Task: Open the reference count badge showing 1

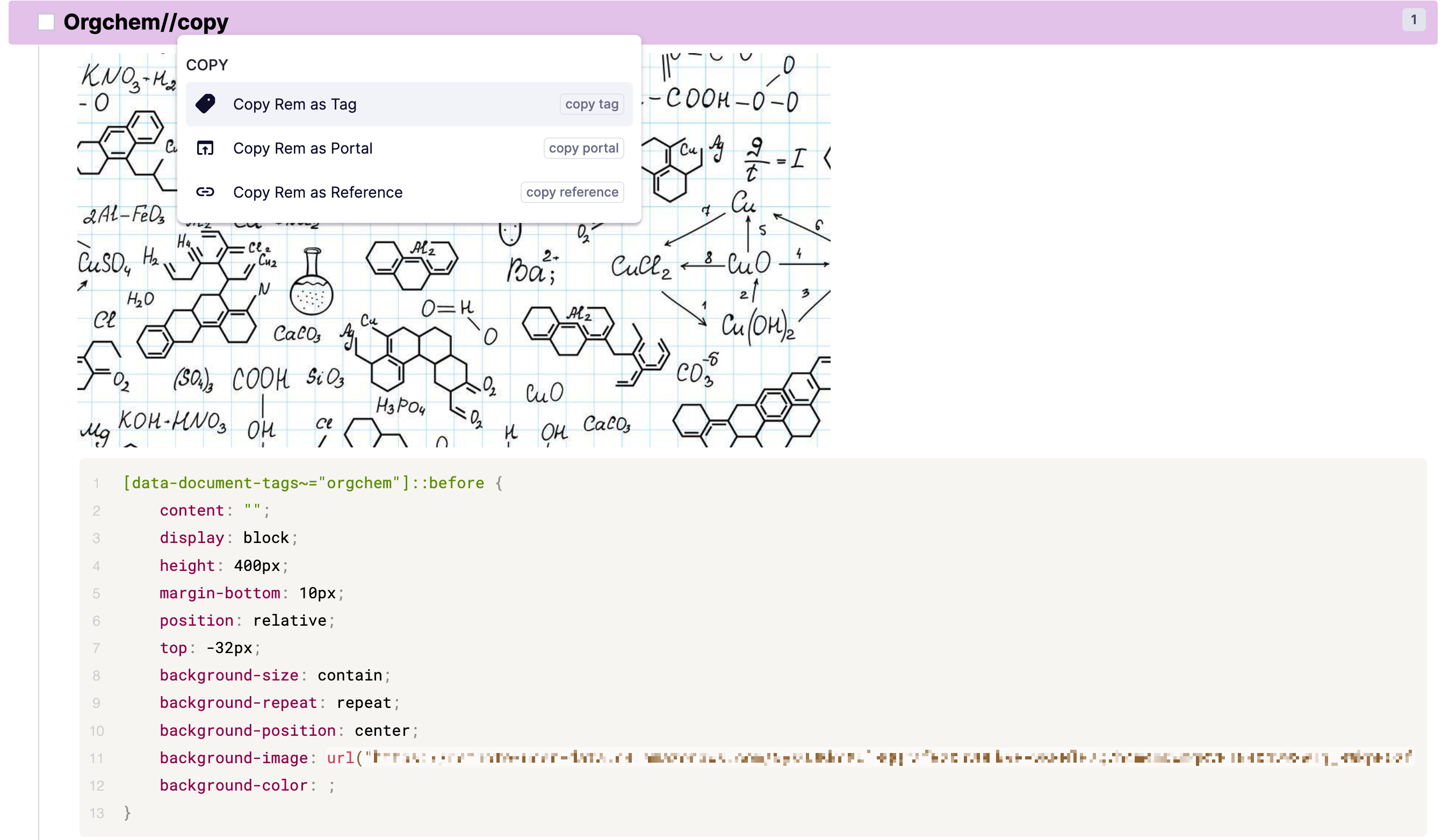Action: coord(1413,20)
